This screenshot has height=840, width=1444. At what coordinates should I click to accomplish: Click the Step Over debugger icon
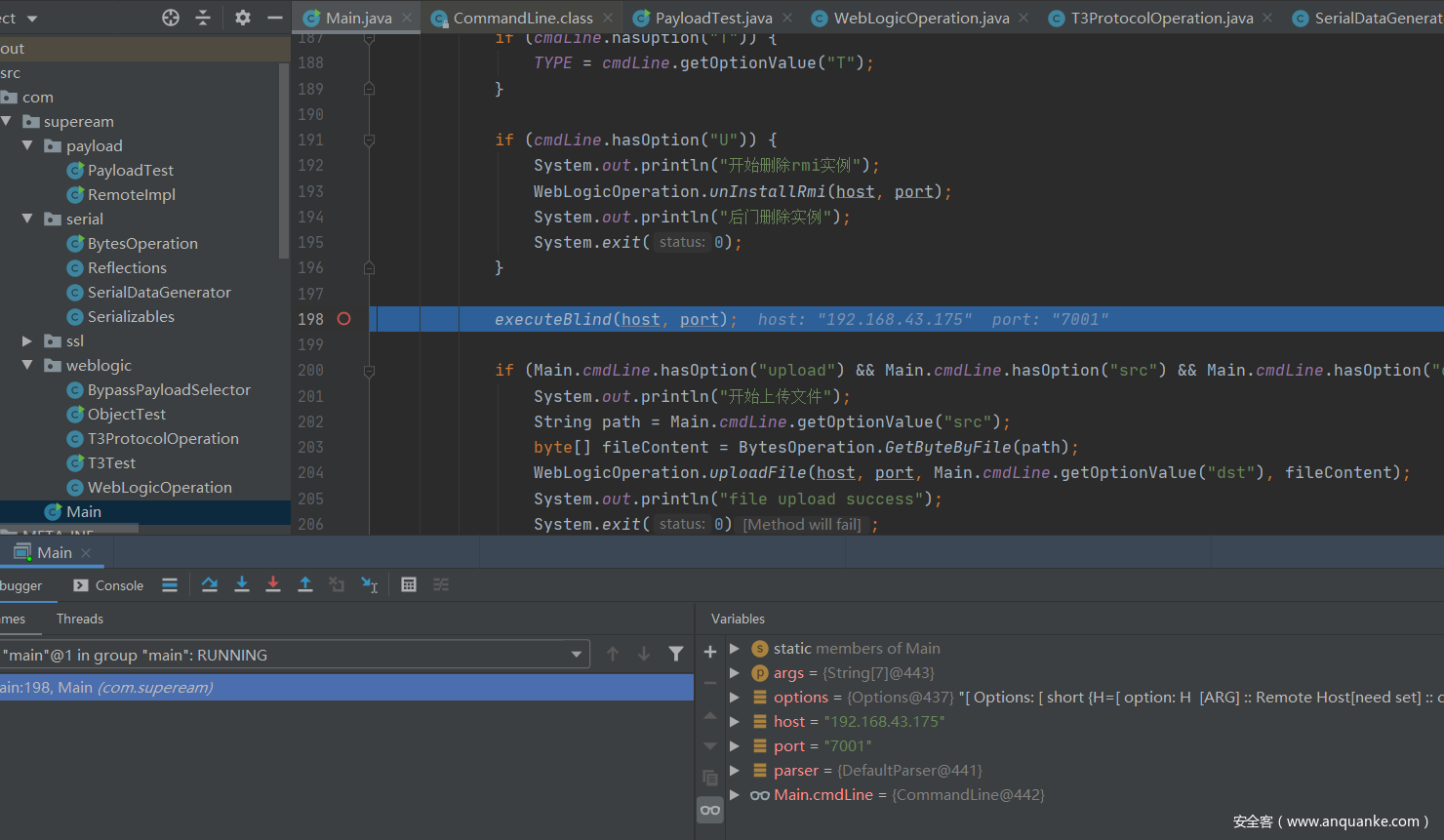point(210,584)
